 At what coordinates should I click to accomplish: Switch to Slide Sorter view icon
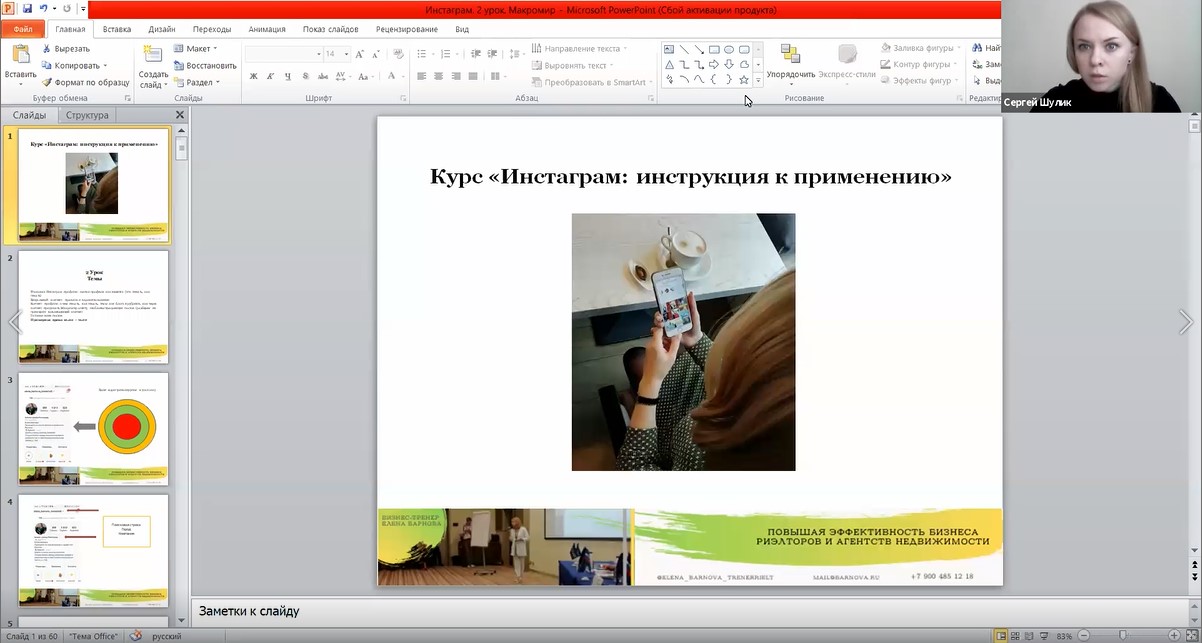[1016, 636]
